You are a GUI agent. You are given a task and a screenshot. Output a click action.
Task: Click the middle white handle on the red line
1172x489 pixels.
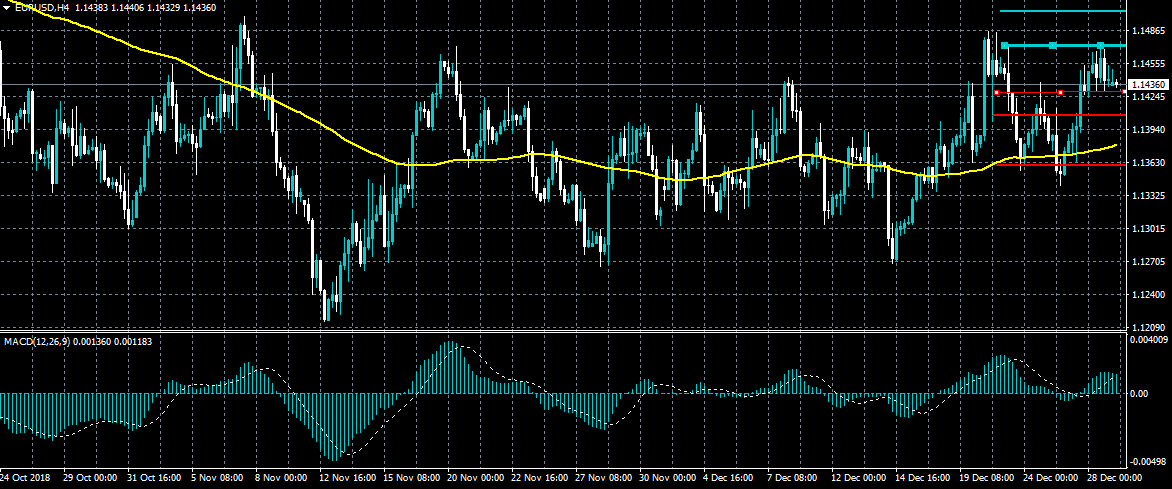point(1060,93)
